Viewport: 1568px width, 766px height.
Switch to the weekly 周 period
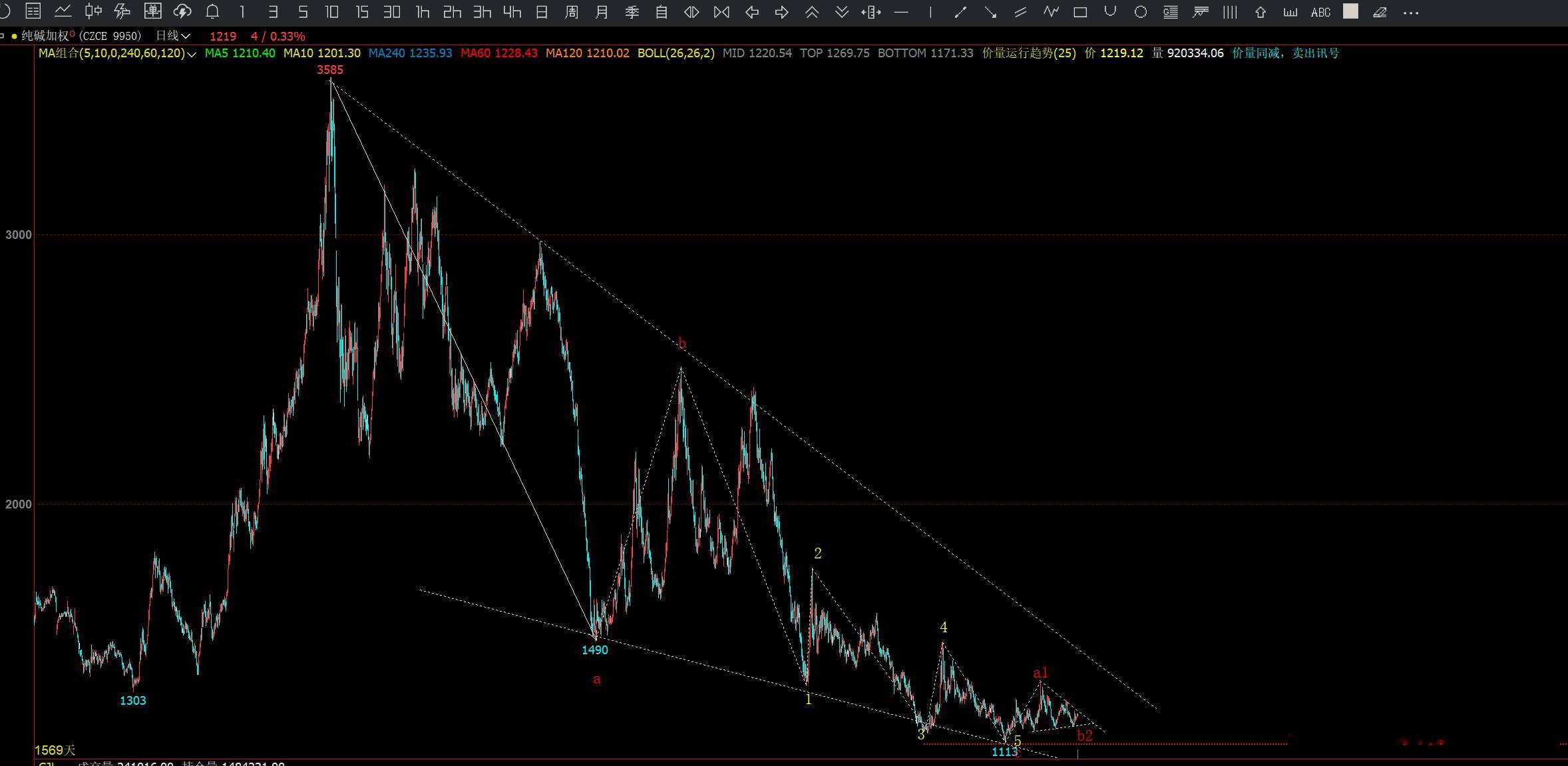tap(572, 12)
